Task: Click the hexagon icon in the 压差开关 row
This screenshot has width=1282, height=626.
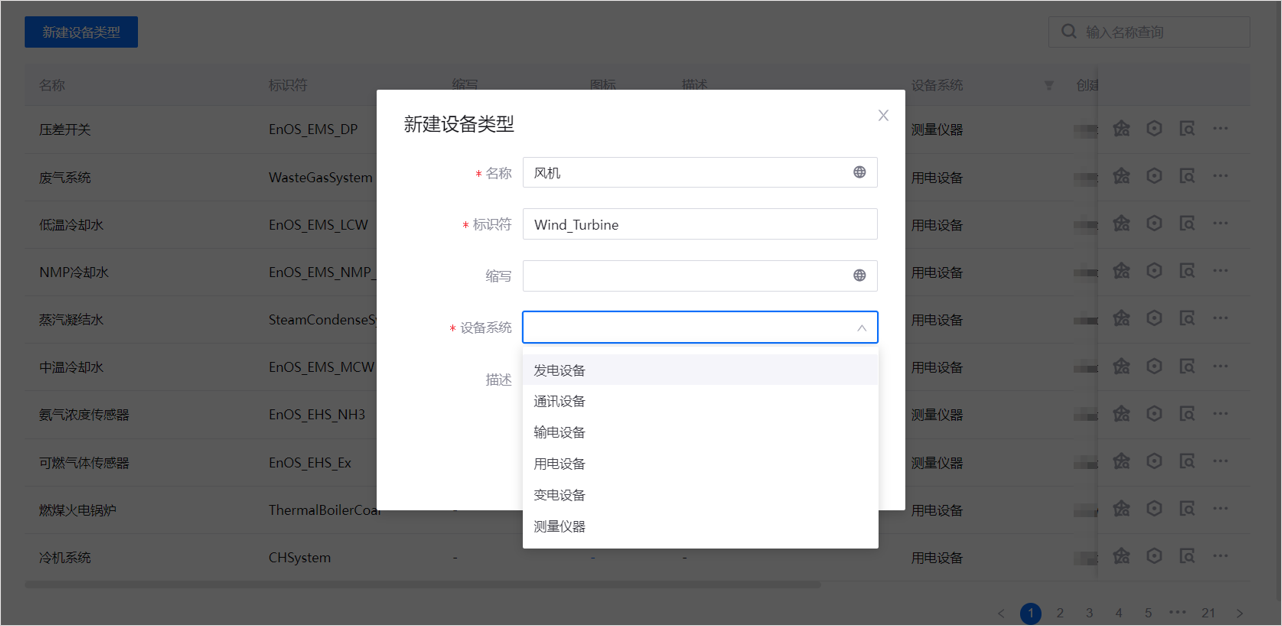Action: point(1154,129)
